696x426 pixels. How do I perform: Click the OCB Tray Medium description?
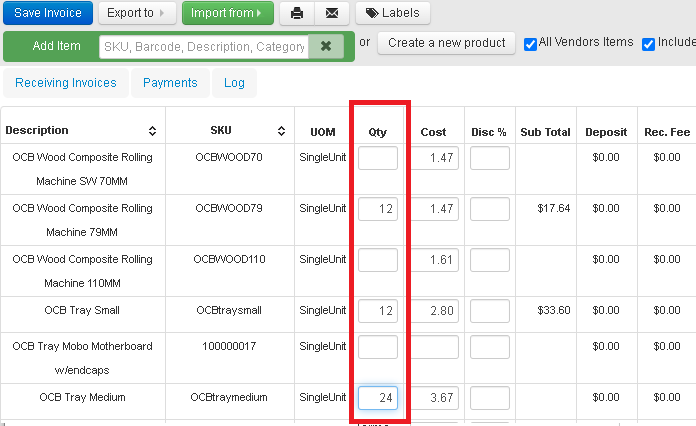click(x=82, y=398)
